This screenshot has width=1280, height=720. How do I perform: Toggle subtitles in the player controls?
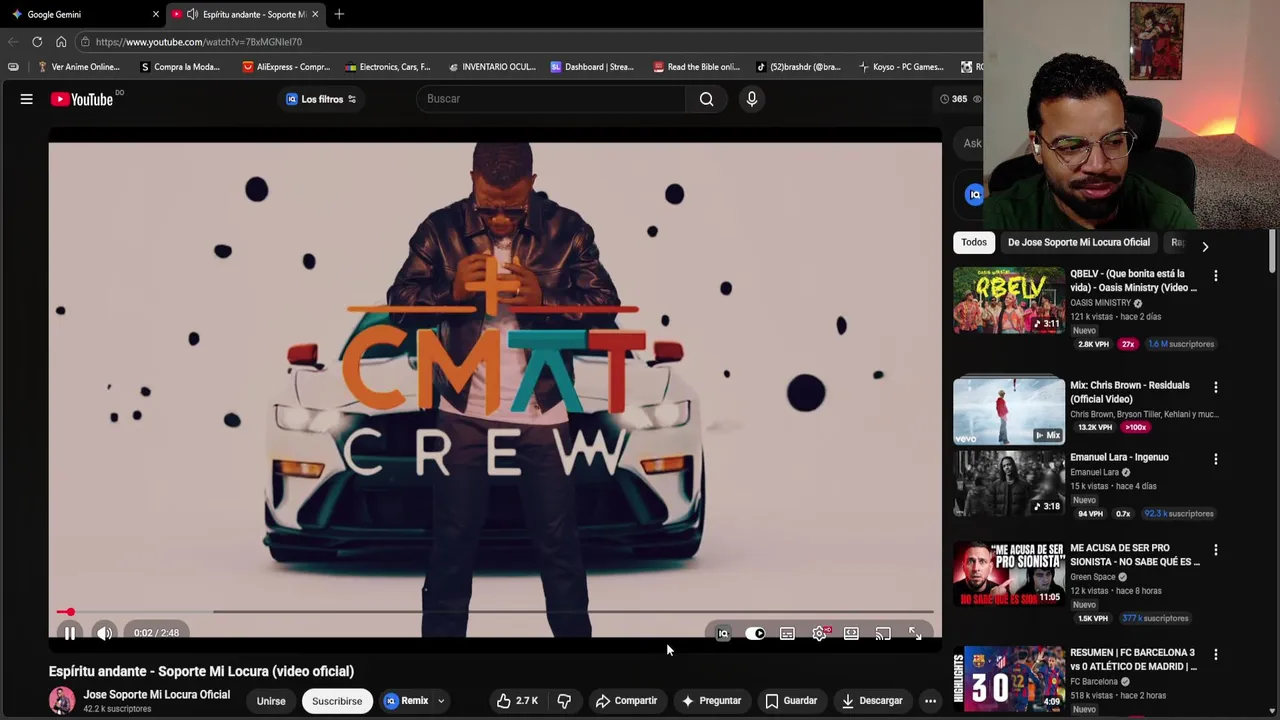pos(787,634)
